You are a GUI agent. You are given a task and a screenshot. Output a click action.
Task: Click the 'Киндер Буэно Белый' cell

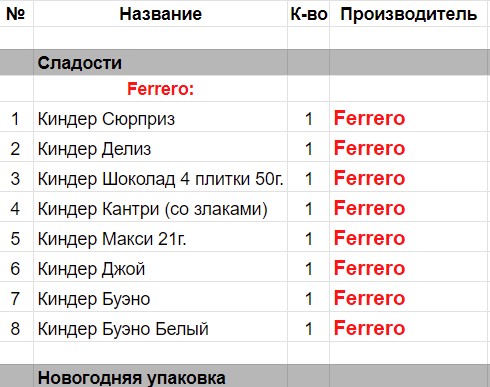[x=160, y=327]
